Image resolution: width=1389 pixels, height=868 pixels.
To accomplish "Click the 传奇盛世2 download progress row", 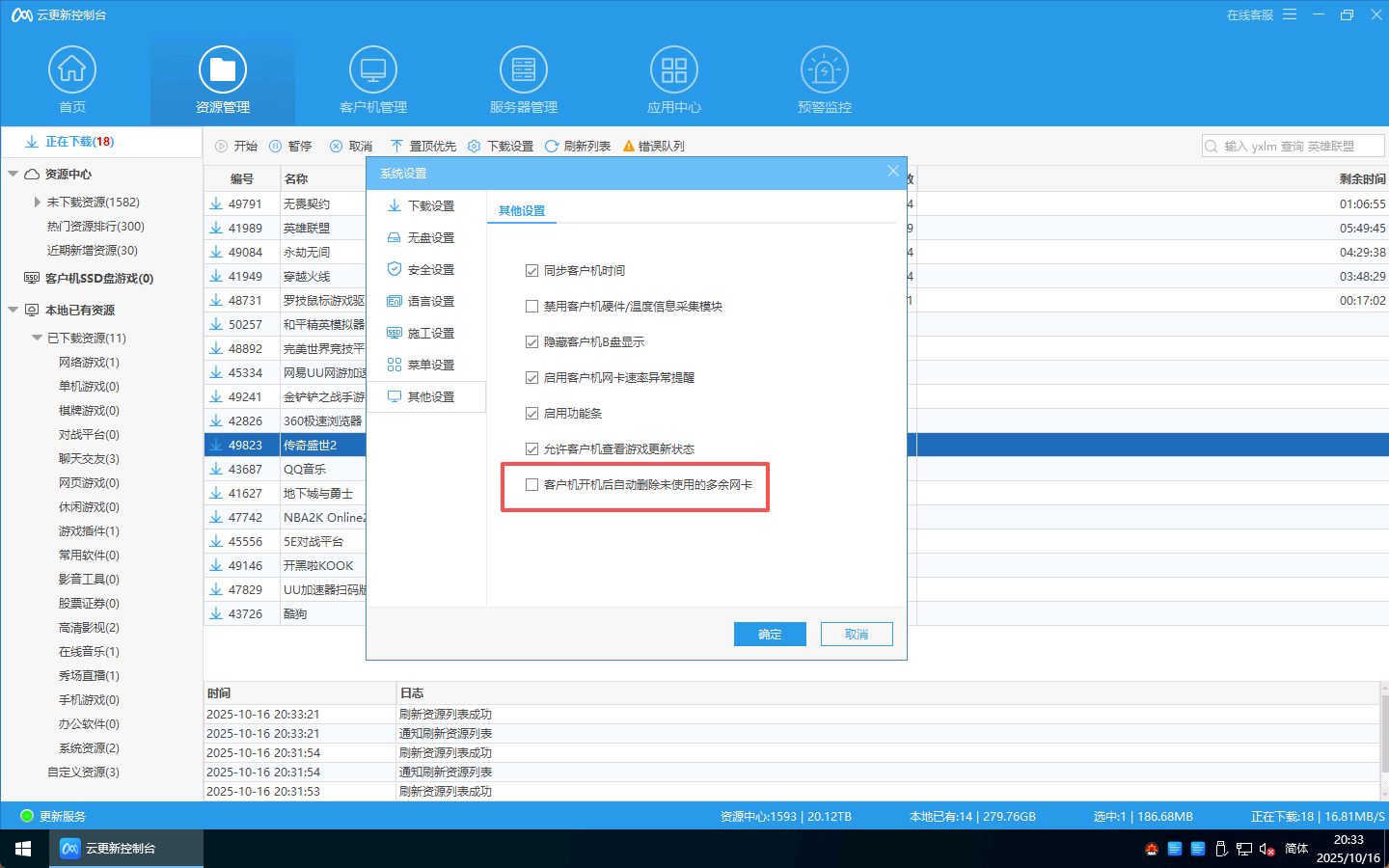I will [x=289, y=445].
